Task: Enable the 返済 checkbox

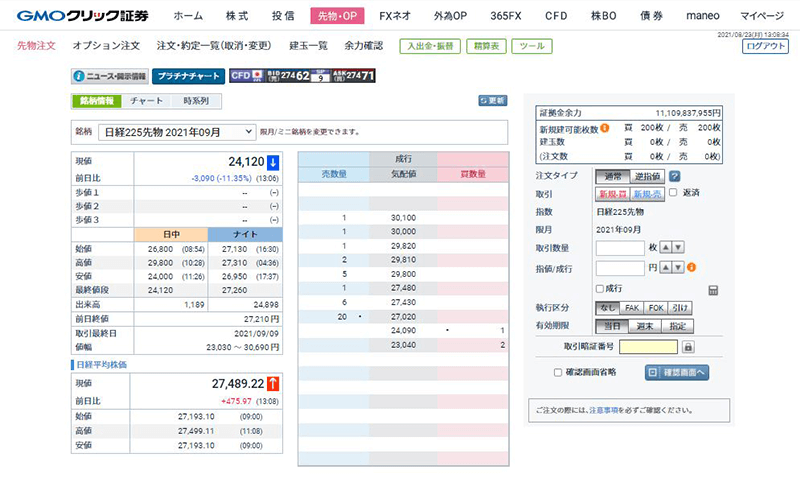Action: pos(673,193)
